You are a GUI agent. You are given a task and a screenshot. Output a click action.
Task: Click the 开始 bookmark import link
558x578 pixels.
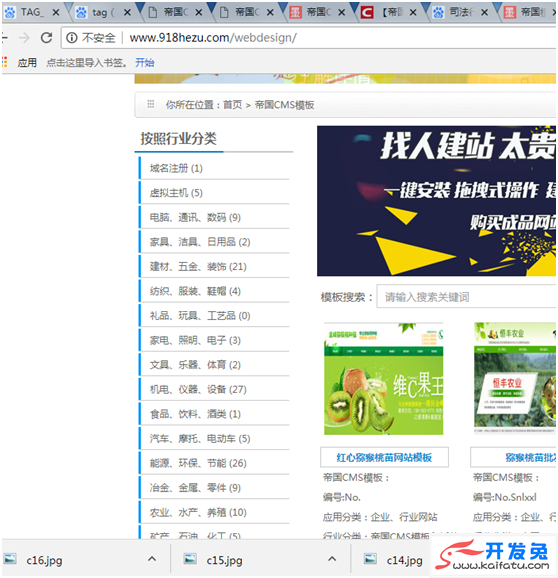[144, 63]
